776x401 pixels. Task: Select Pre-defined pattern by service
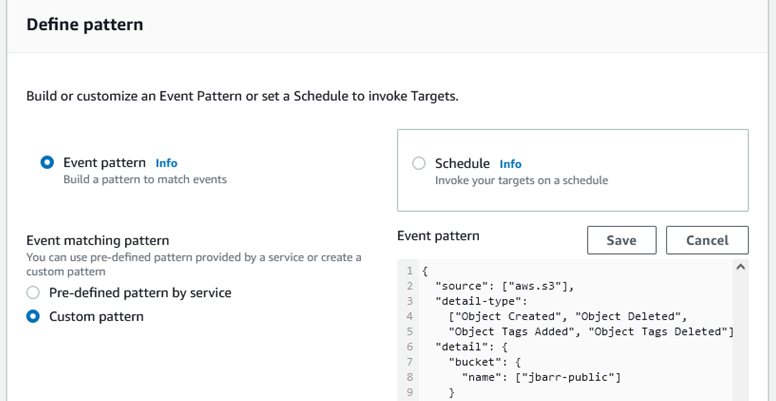point(33,293)
